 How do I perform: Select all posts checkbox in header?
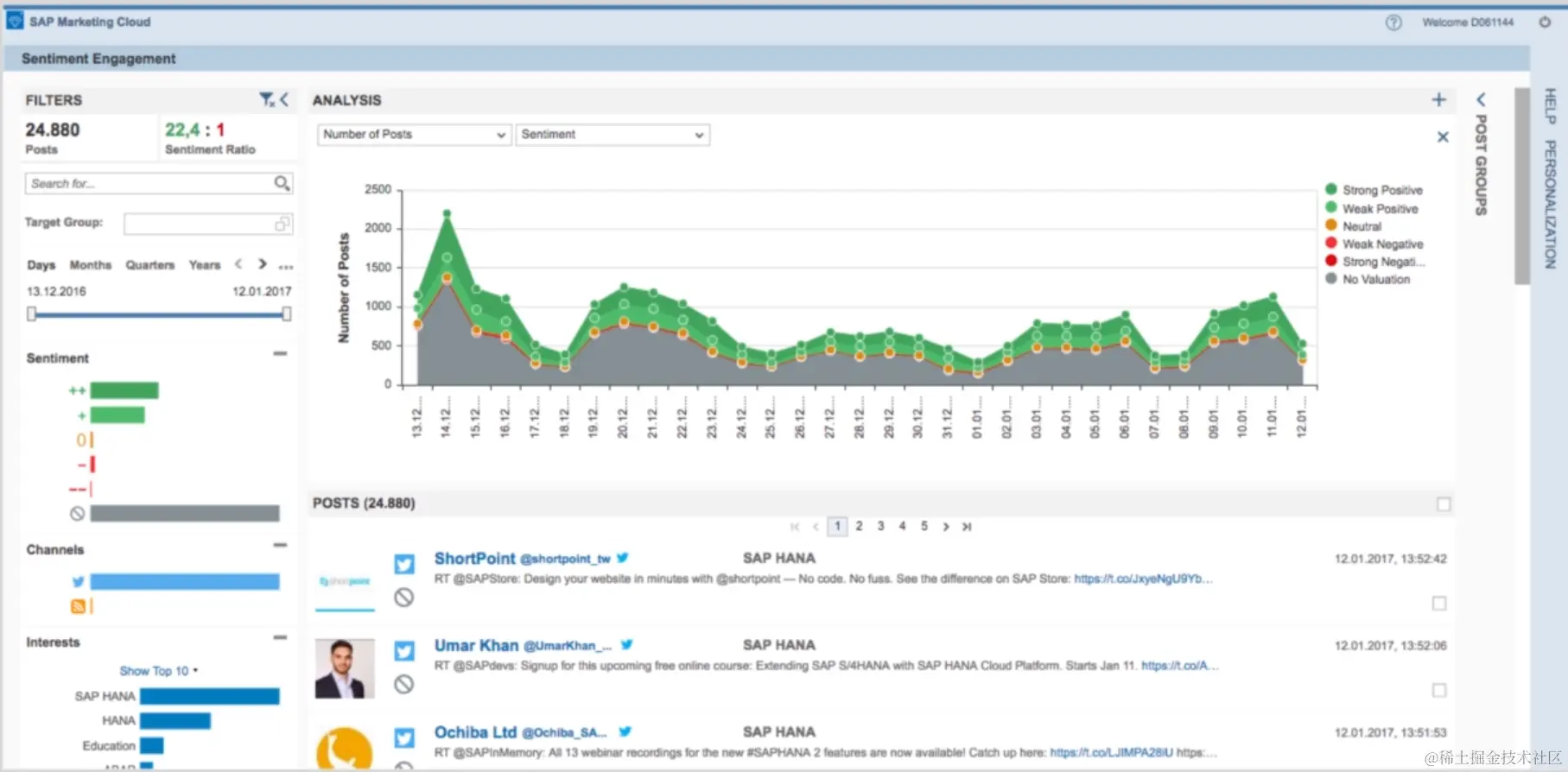coord(1444,504)
